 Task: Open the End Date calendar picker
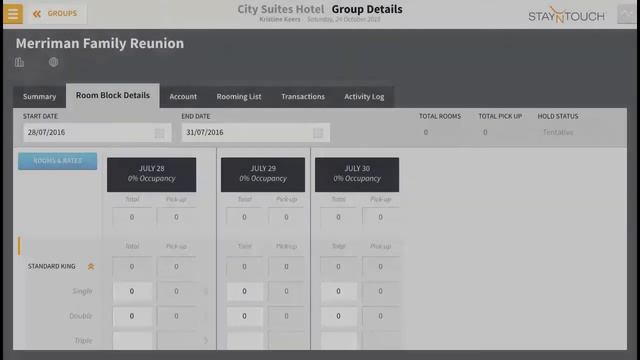click(x=318, y=133)
